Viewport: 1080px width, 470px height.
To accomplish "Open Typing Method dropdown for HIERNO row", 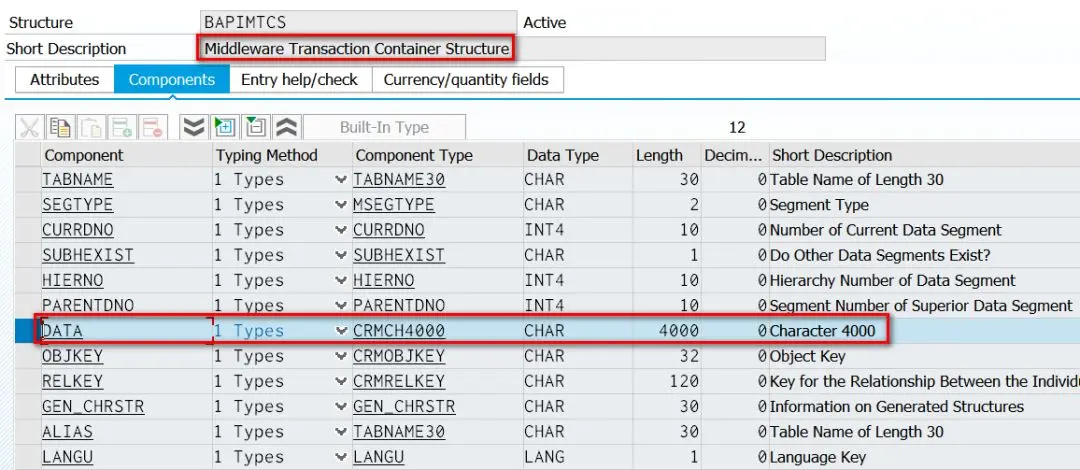I will (340, 281).
